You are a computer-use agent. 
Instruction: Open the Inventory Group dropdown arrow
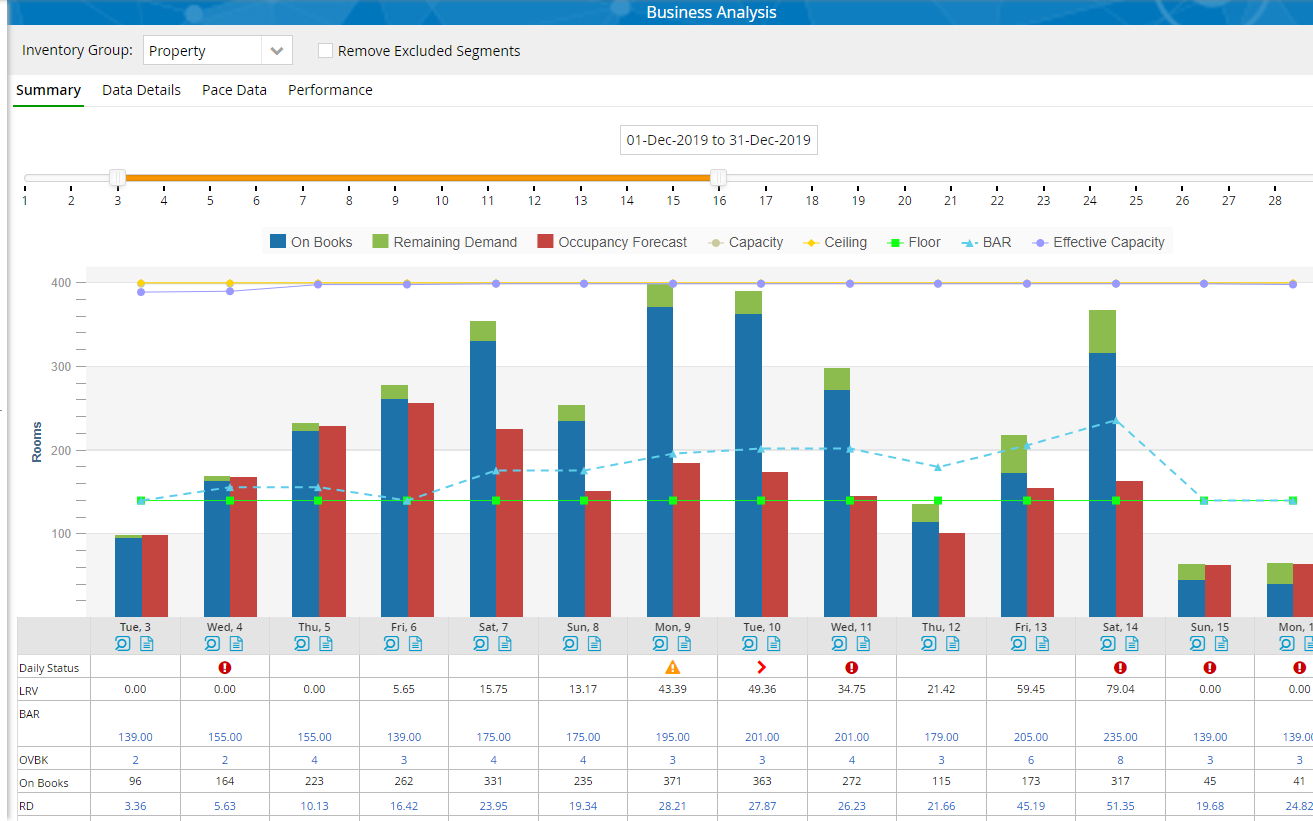coord(276,51)
